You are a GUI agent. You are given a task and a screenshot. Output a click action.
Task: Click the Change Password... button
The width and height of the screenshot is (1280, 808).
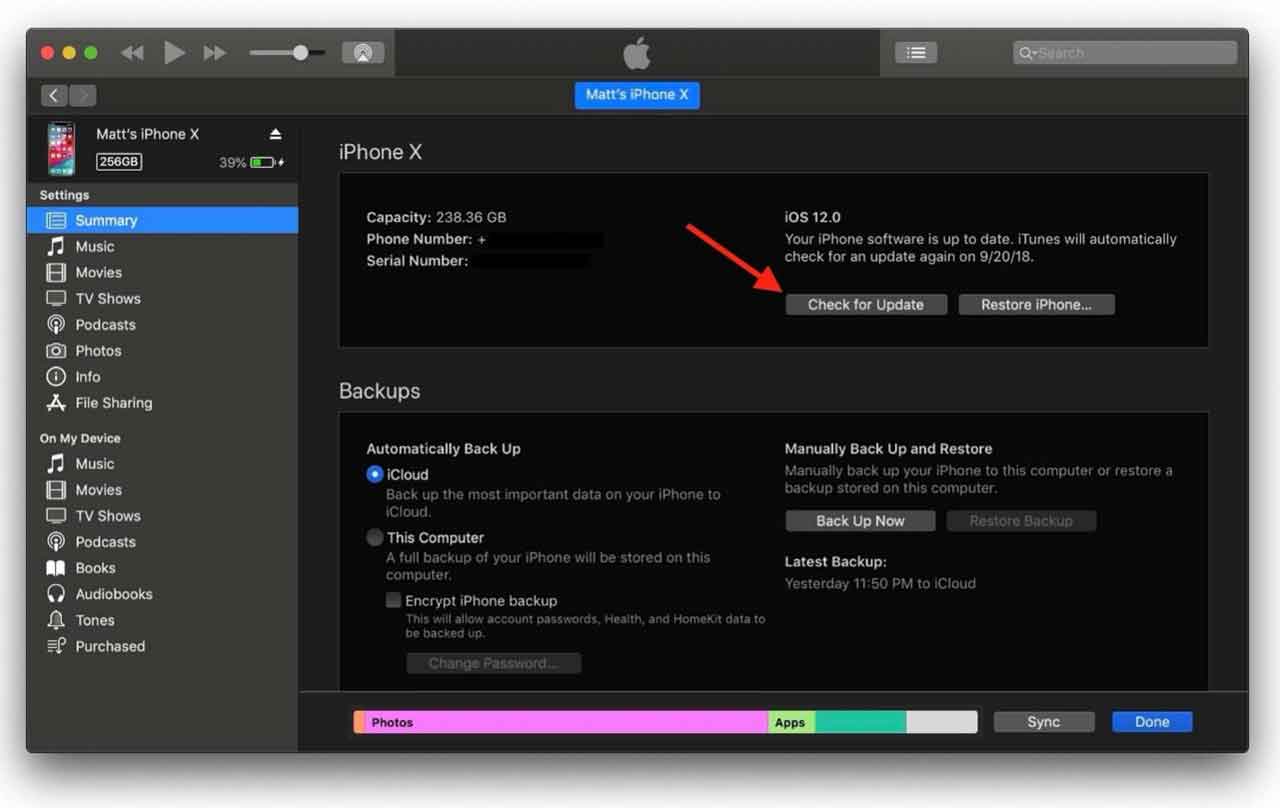tap(493, 663)
